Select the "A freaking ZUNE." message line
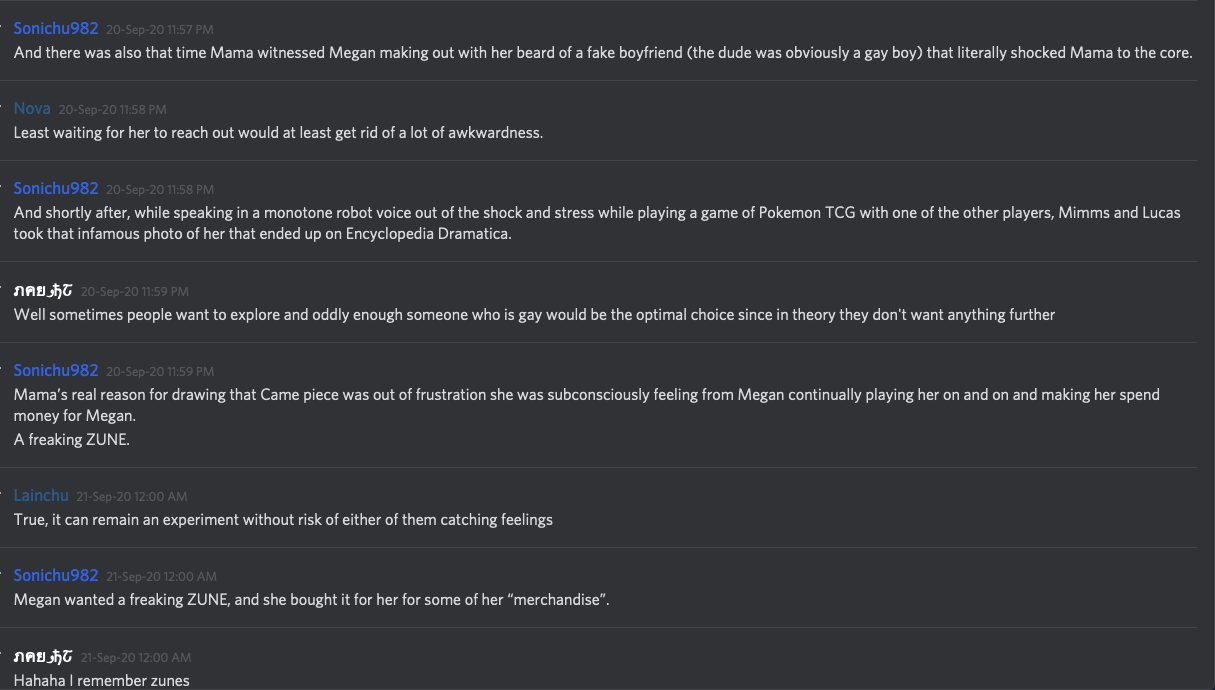This screenshot has height=690, width=1215. (x=71, y=439)
